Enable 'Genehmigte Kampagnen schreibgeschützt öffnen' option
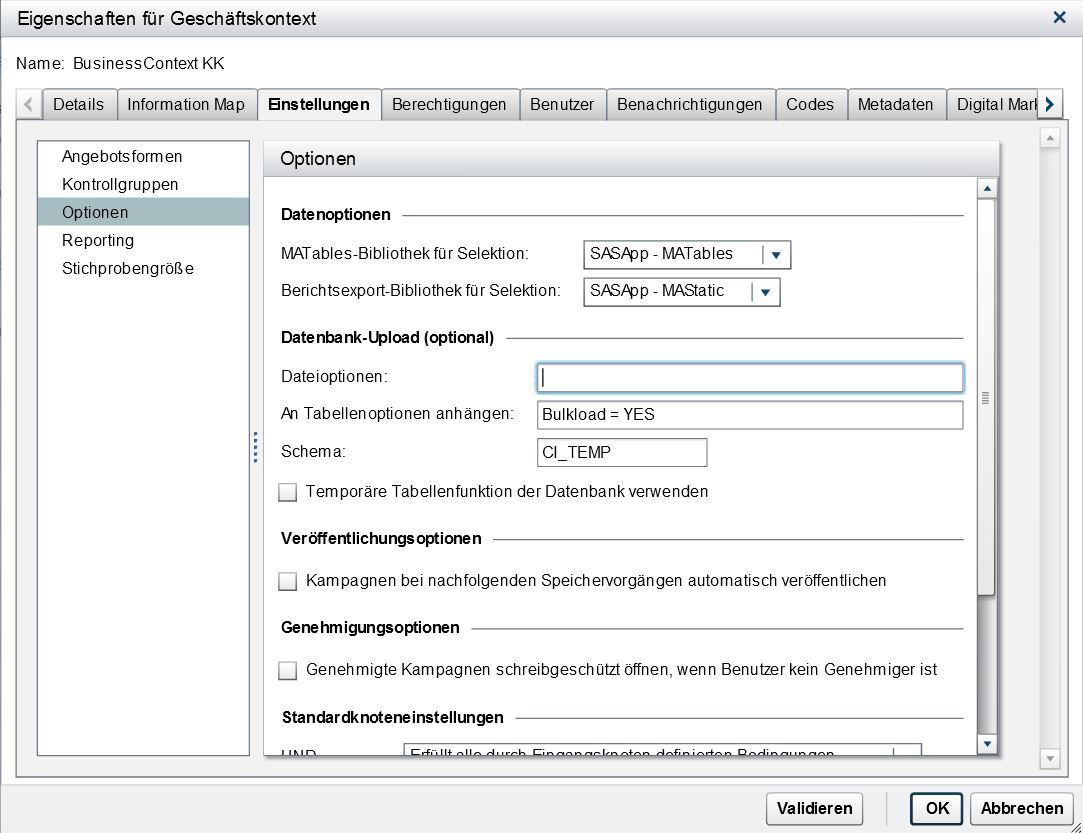Screen dimensions: 1083x833 point(288,670)
